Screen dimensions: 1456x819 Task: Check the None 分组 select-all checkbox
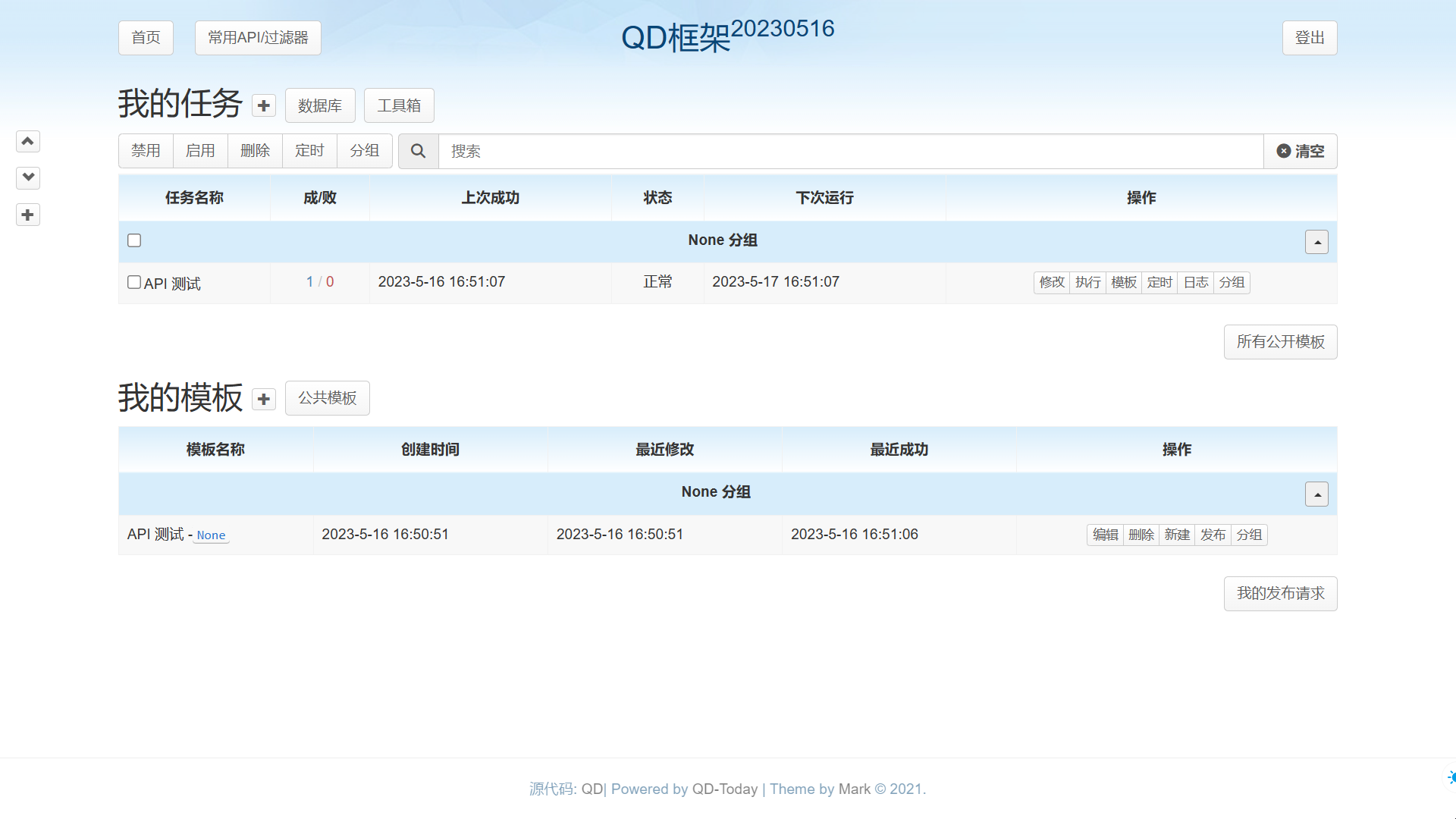click(134, 240)
